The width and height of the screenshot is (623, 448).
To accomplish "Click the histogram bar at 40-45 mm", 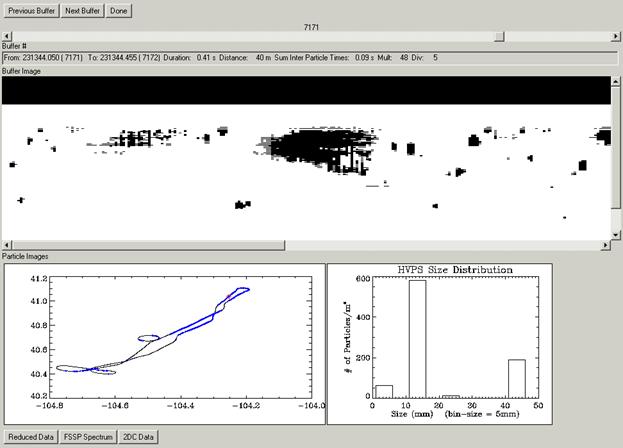I will click(517, 378).
